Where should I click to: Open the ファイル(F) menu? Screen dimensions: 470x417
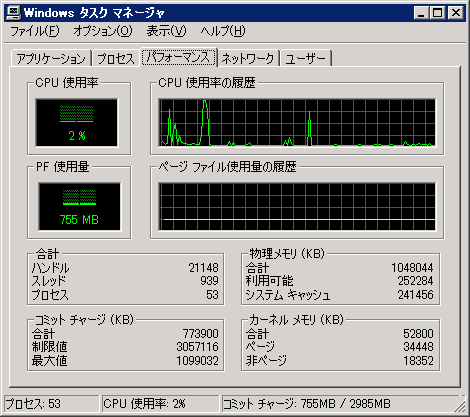click(35, 31)
